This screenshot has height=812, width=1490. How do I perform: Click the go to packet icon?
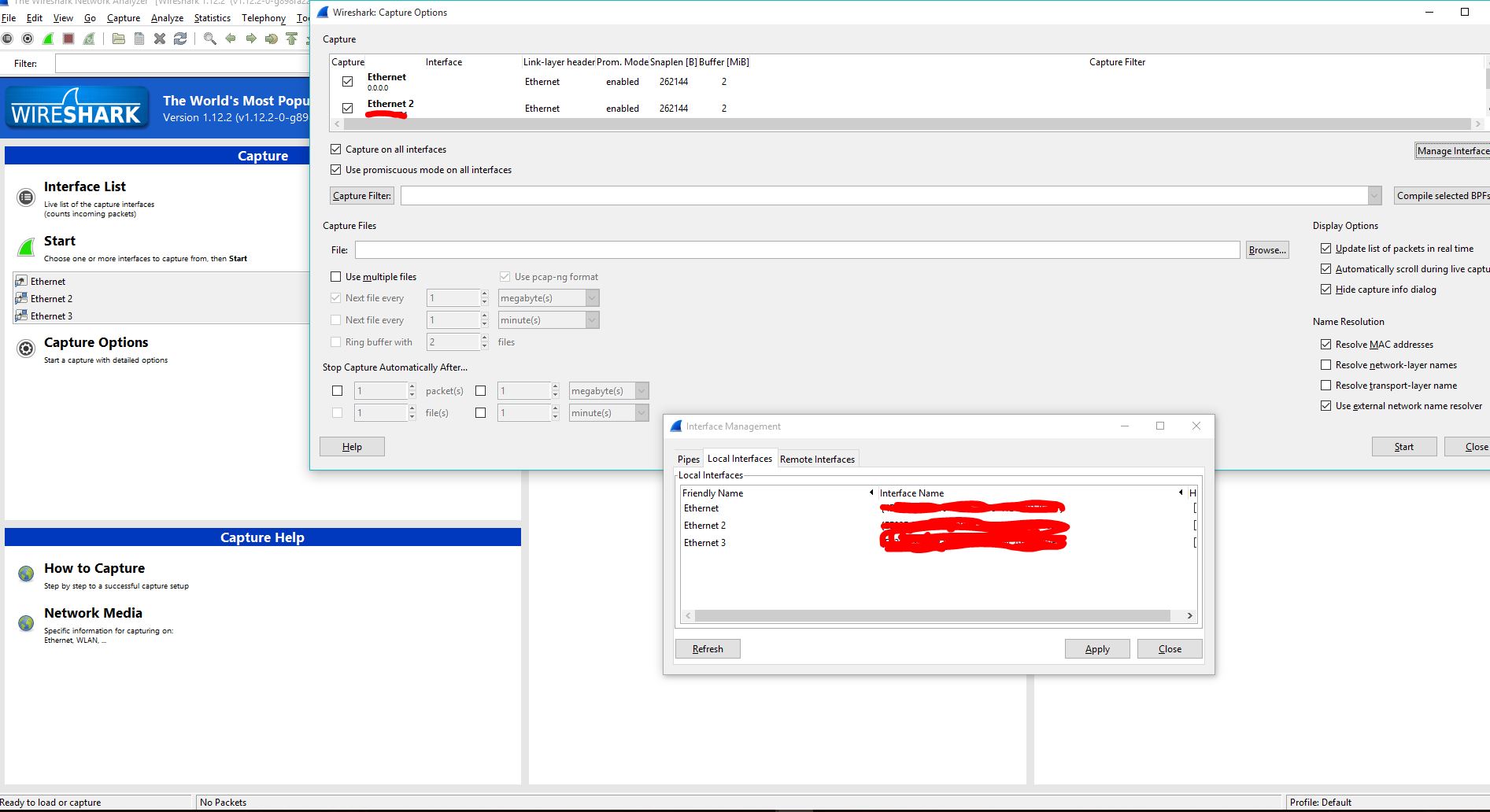coord(272,39)
